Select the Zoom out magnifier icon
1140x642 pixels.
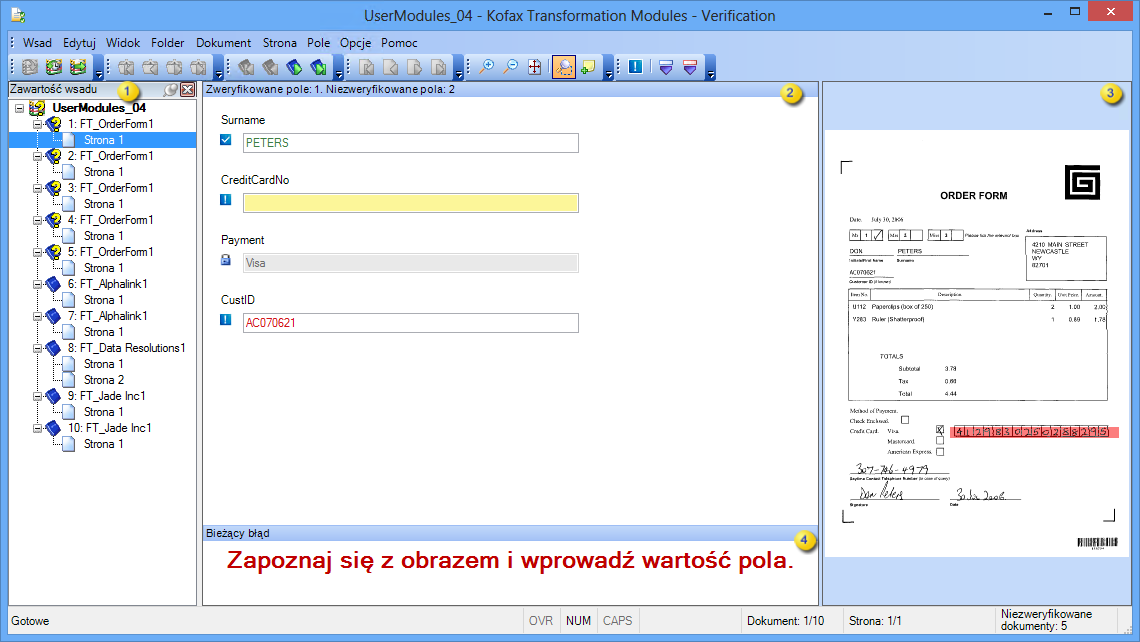511,67
